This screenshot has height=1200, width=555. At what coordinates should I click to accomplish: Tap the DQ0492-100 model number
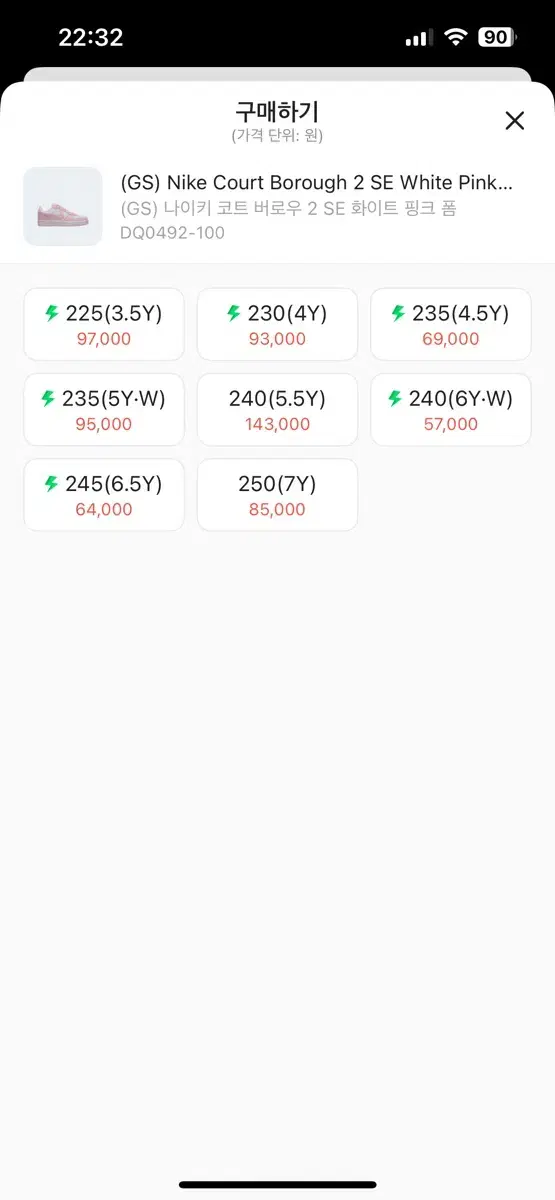point(172,233)
